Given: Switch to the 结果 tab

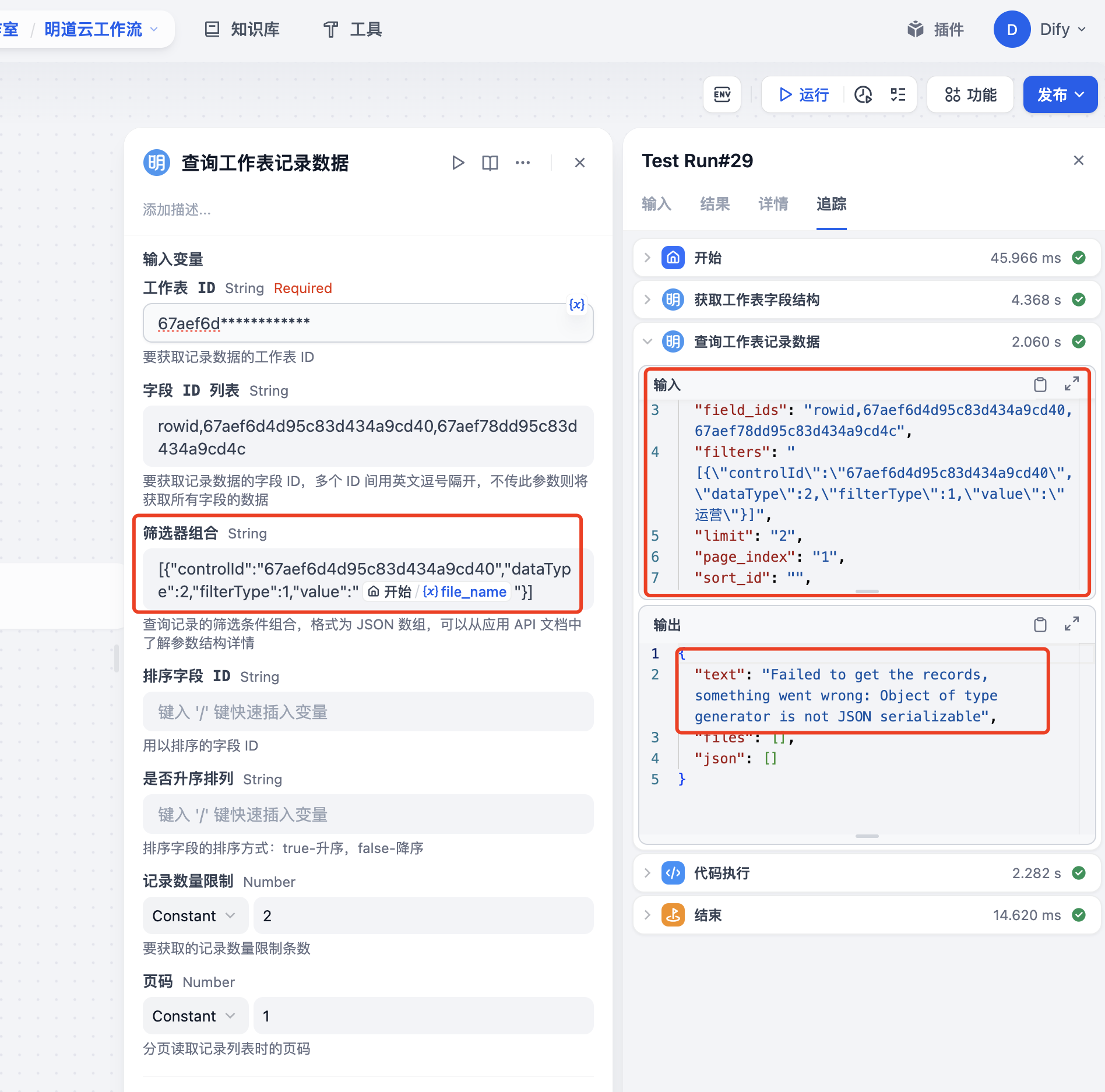Looking at the screenshot, I should click(715, 204).
